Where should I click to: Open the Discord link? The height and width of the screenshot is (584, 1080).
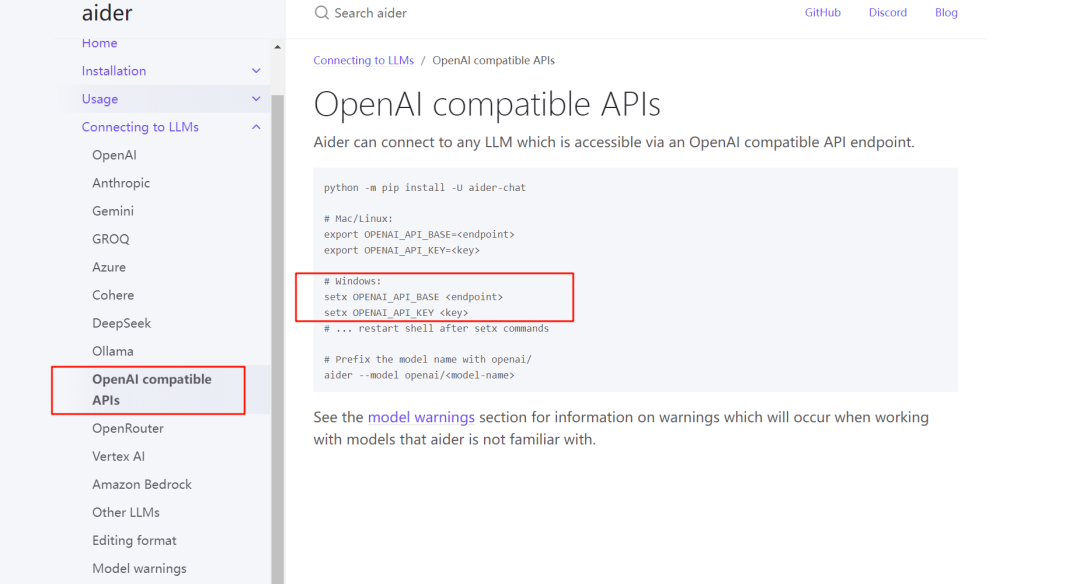(888, 12)
